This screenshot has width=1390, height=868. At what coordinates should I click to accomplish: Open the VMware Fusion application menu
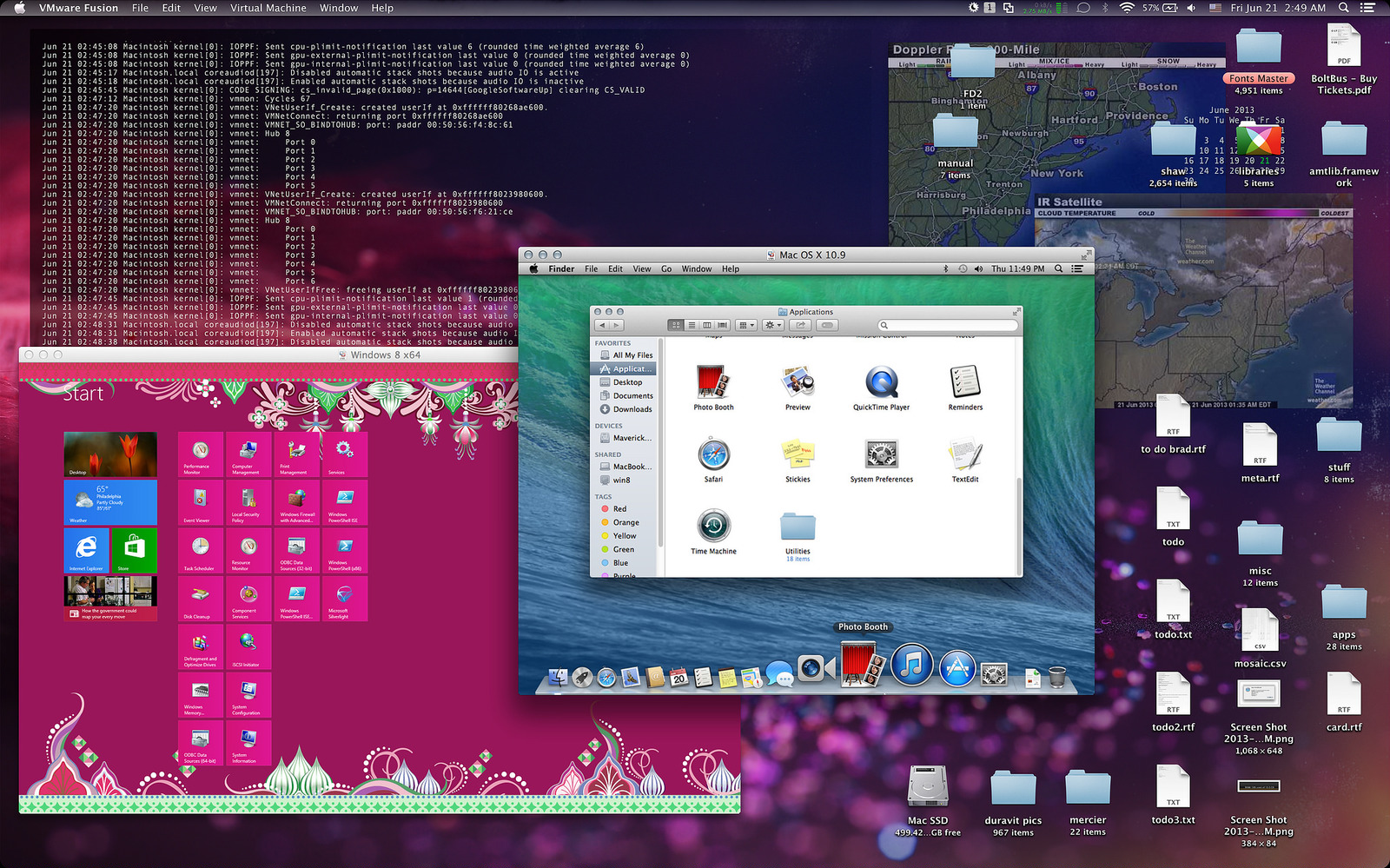[x=78, y=8]
